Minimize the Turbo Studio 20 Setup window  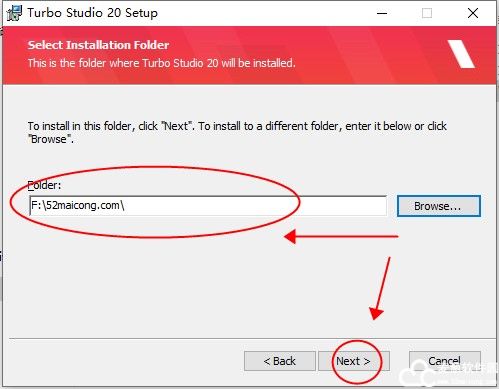[382, 13]
